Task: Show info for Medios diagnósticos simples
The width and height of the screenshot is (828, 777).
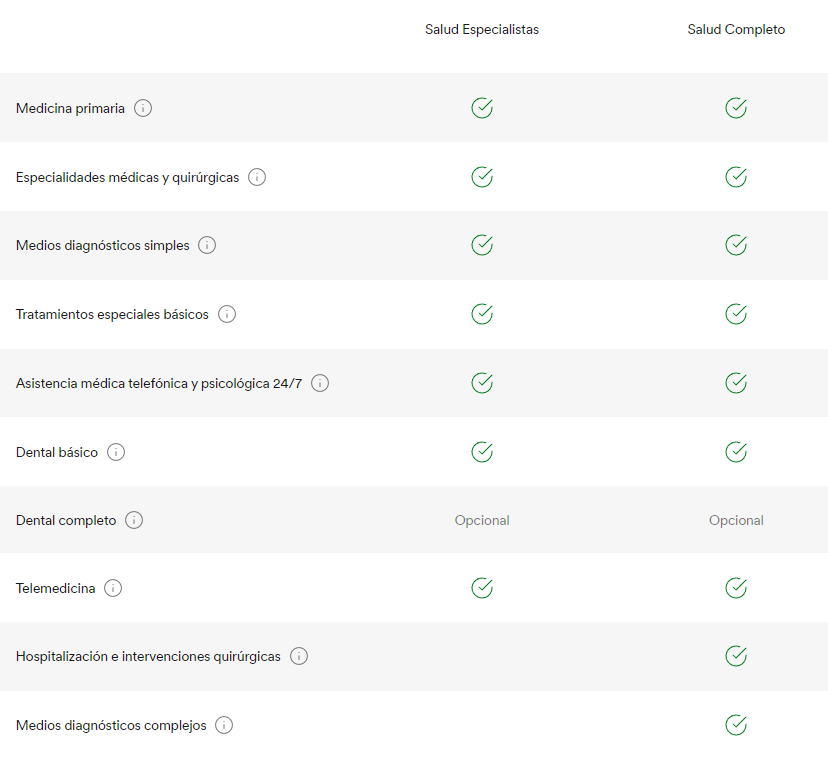Action: tap(207, 245)
